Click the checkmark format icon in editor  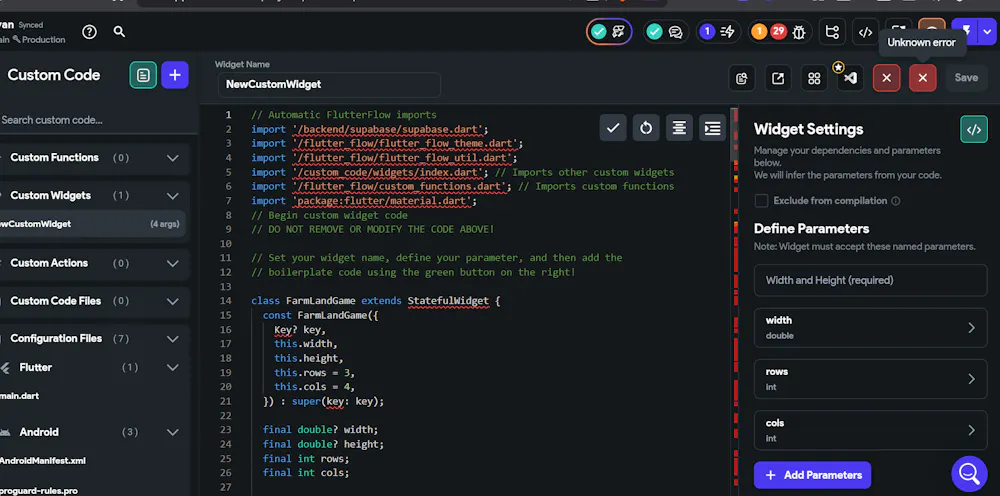click(613, 128)
